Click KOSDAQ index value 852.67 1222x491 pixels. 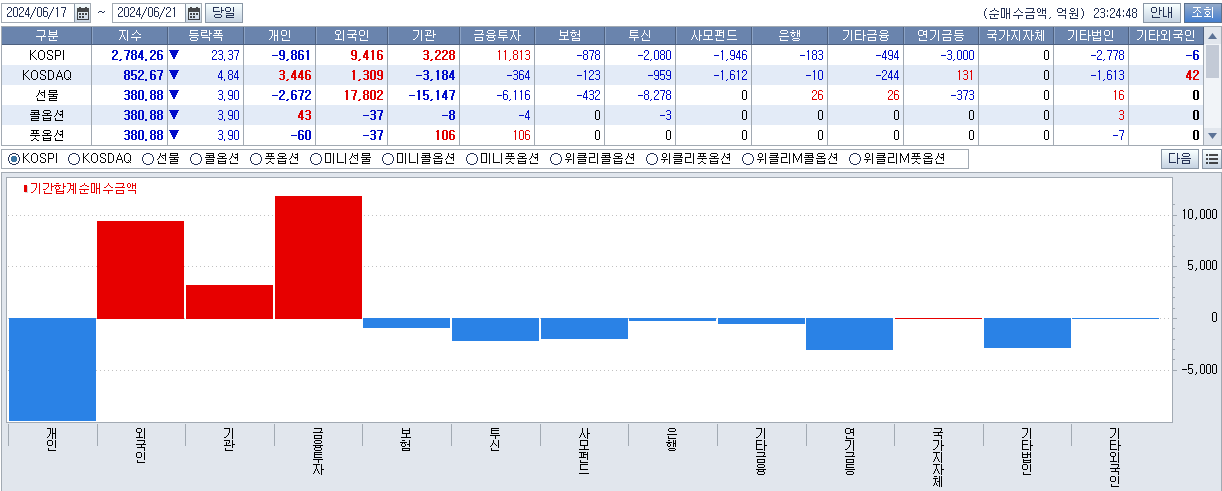tap(142, 75)
